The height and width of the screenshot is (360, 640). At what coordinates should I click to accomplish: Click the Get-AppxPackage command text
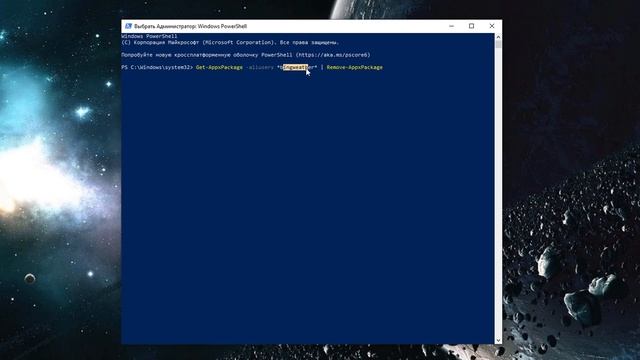tap(219, 67)
